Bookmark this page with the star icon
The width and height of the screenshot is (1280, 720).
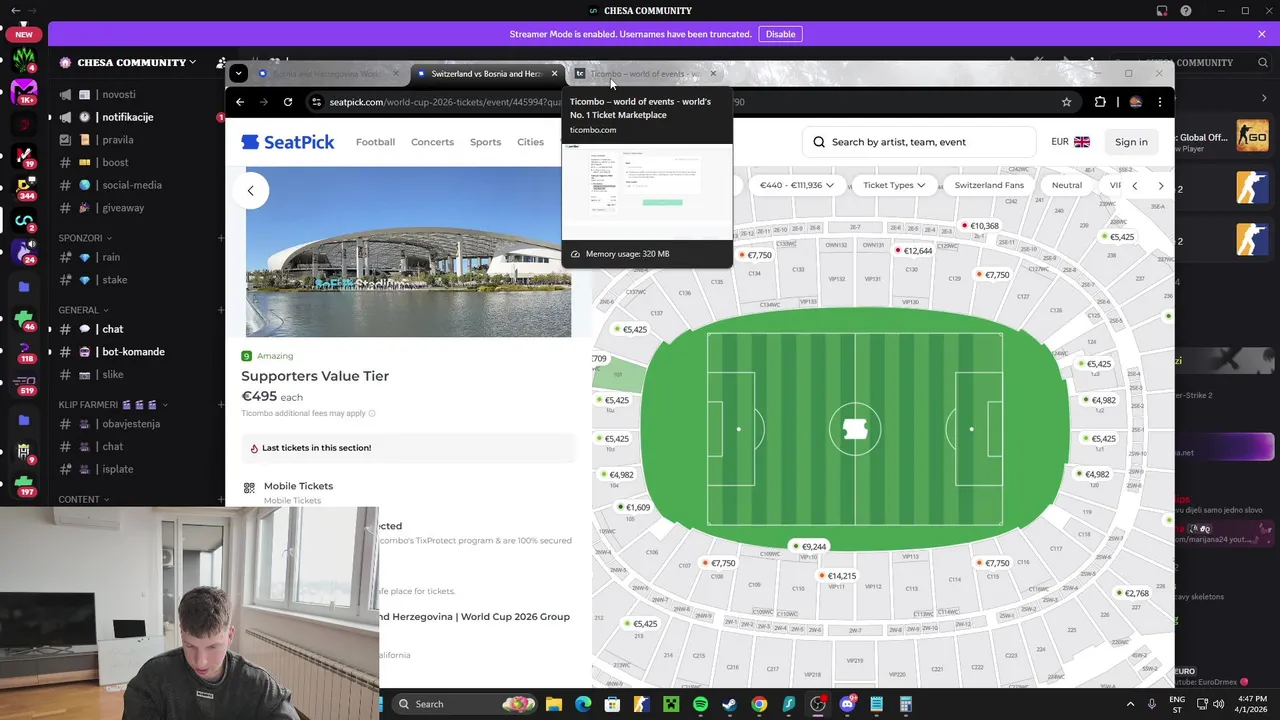point(1066,102)
